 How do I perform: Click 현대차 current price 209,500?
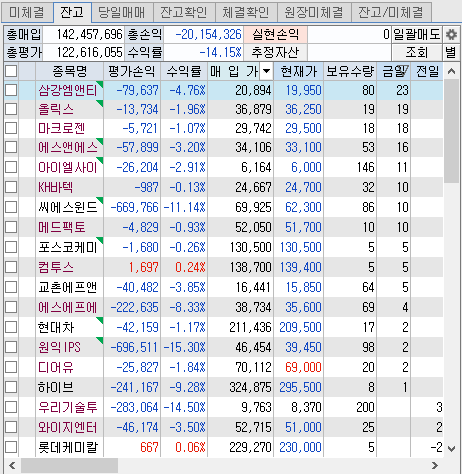[x=300, y=327]
